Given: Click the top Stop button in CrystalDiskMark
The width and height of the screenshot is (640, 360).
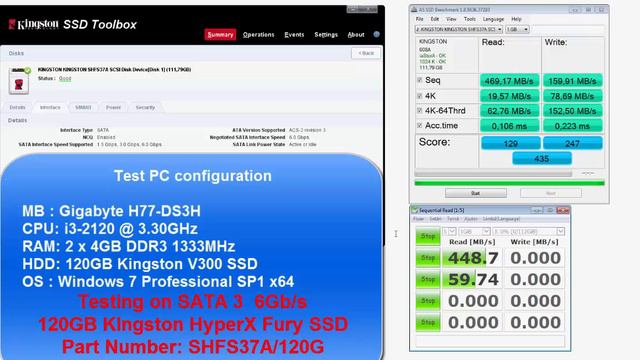Looking at the screenshot, I should [x=428, y=236].
